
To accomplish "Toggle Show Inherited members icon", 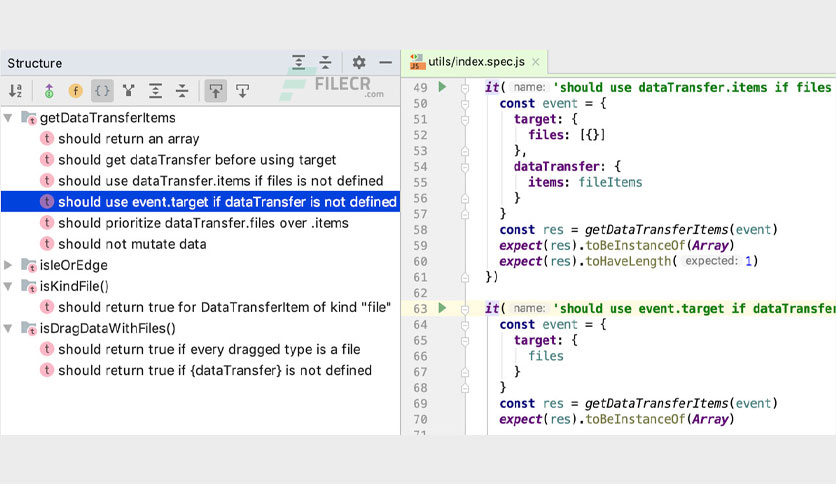I will [49, 91].
